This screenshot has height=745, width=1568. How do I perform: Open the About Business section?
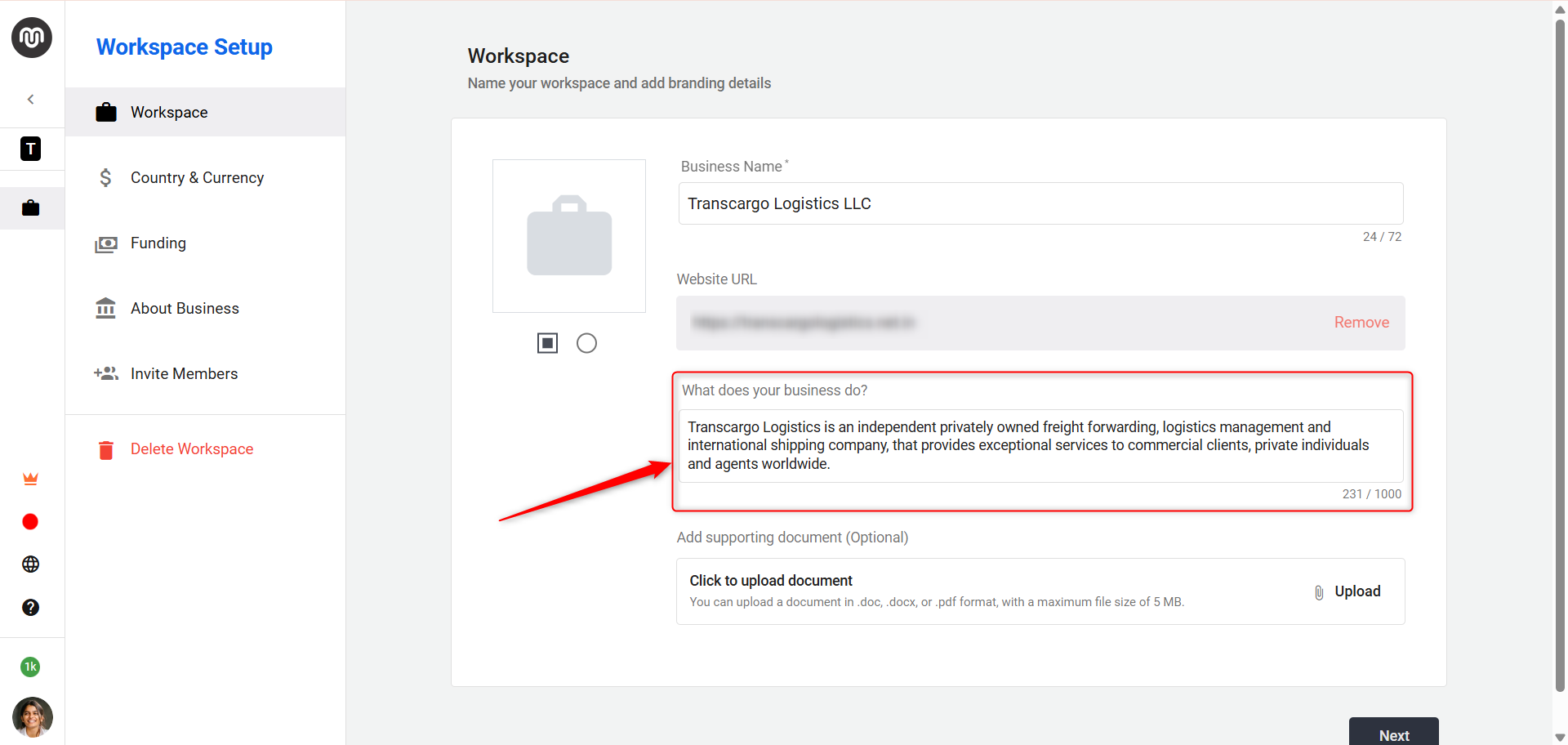click(x=206, y=308)
